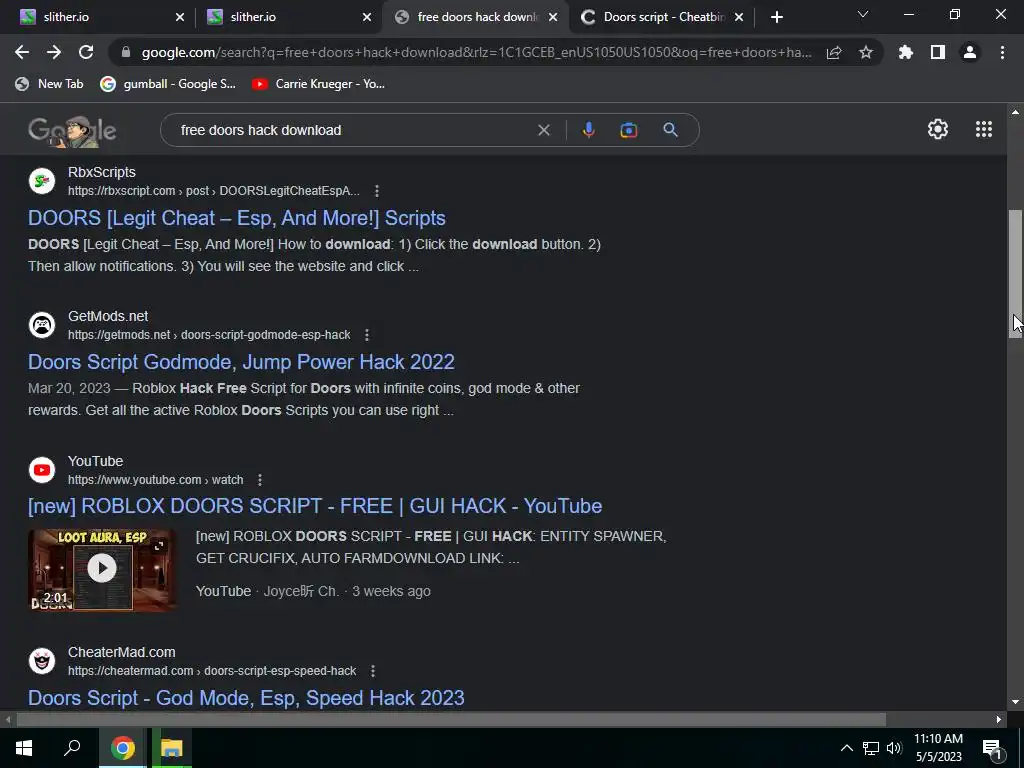
Task: Open more options for RbxScripts result
Action: pyautogui.click(x=377, y=191)
